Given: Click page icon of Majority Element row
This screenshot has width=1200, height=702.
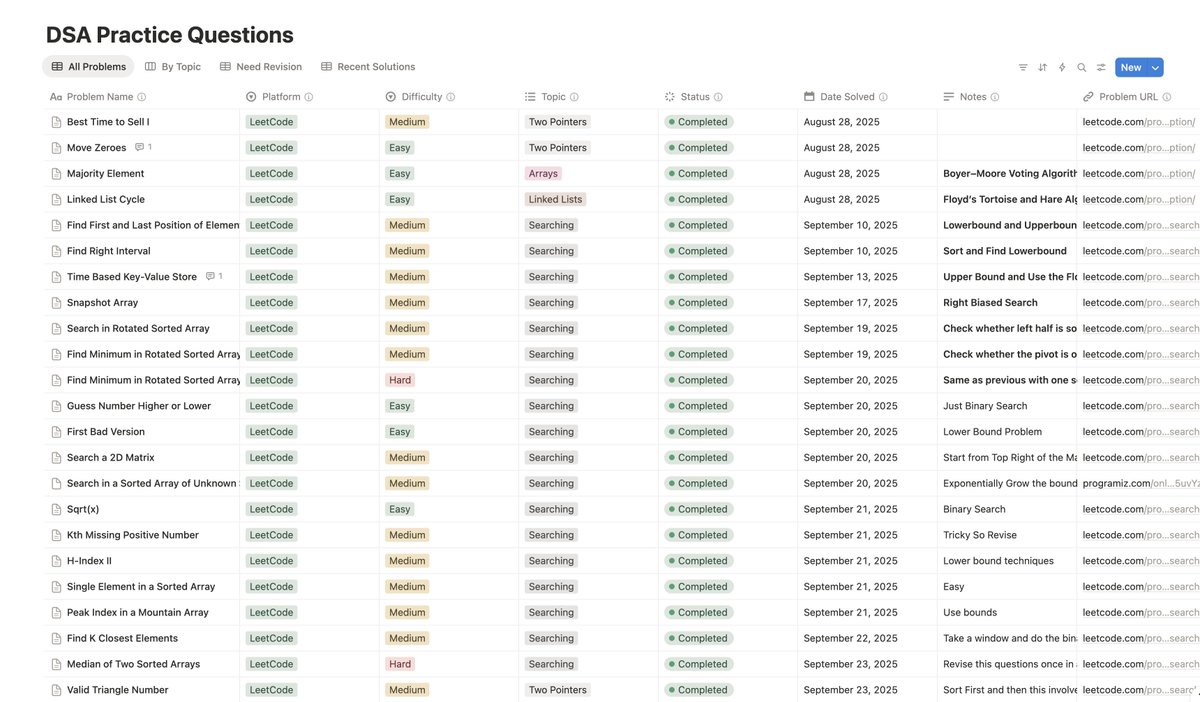Looking at the screenshot, I should (x=56, y=173).
